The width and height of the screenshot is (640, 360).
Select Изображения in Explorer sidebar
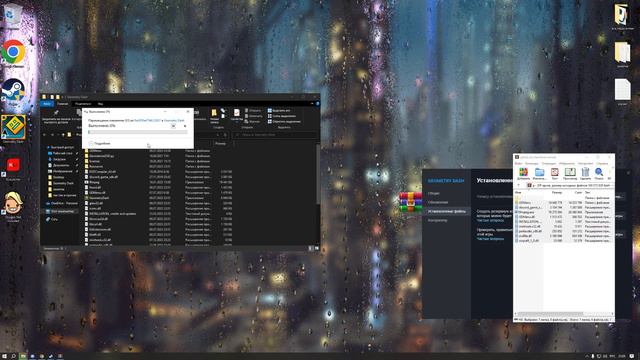62,171
